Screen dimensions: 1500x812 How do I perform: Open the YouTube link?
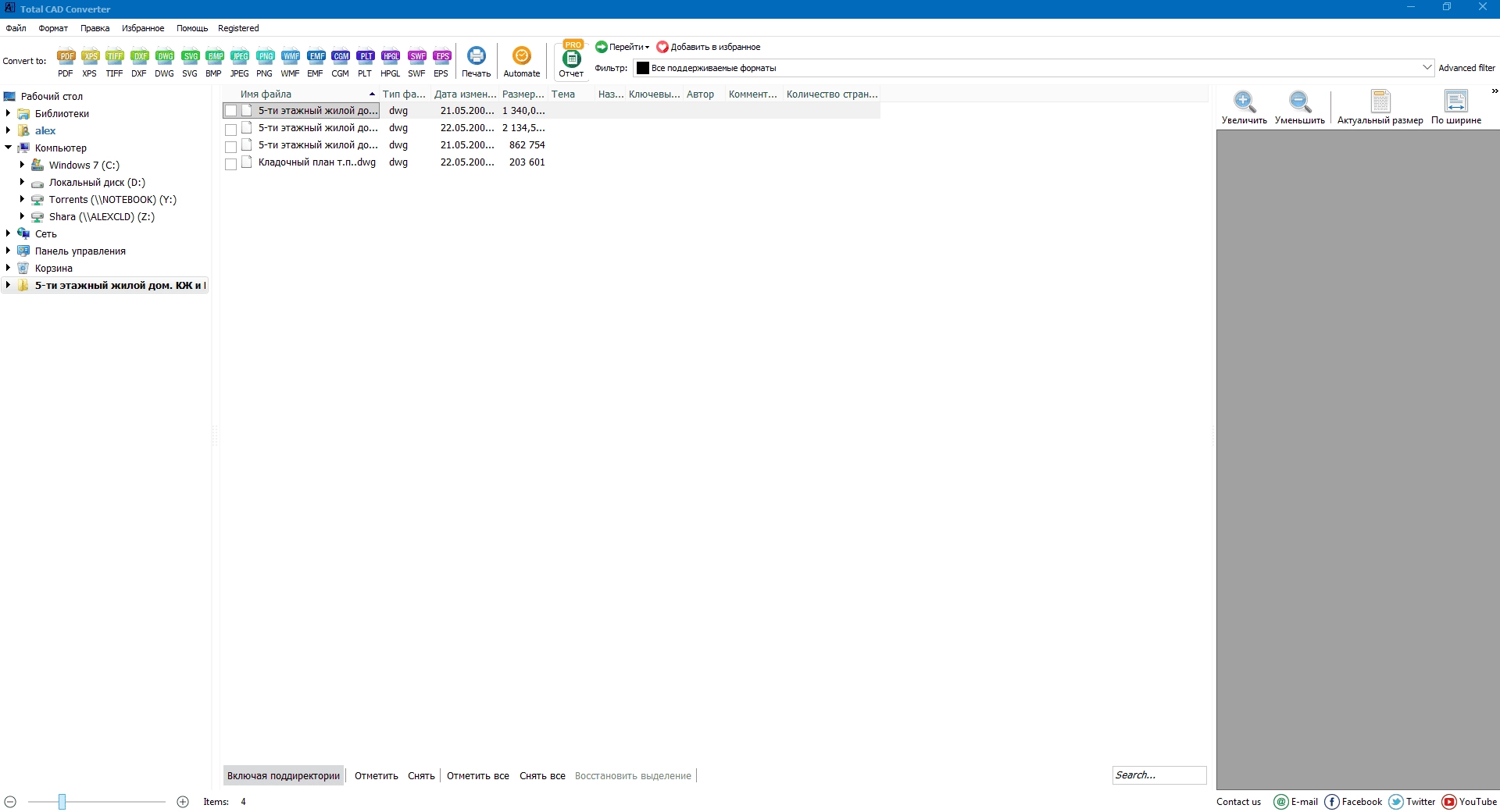(1470, 801)
